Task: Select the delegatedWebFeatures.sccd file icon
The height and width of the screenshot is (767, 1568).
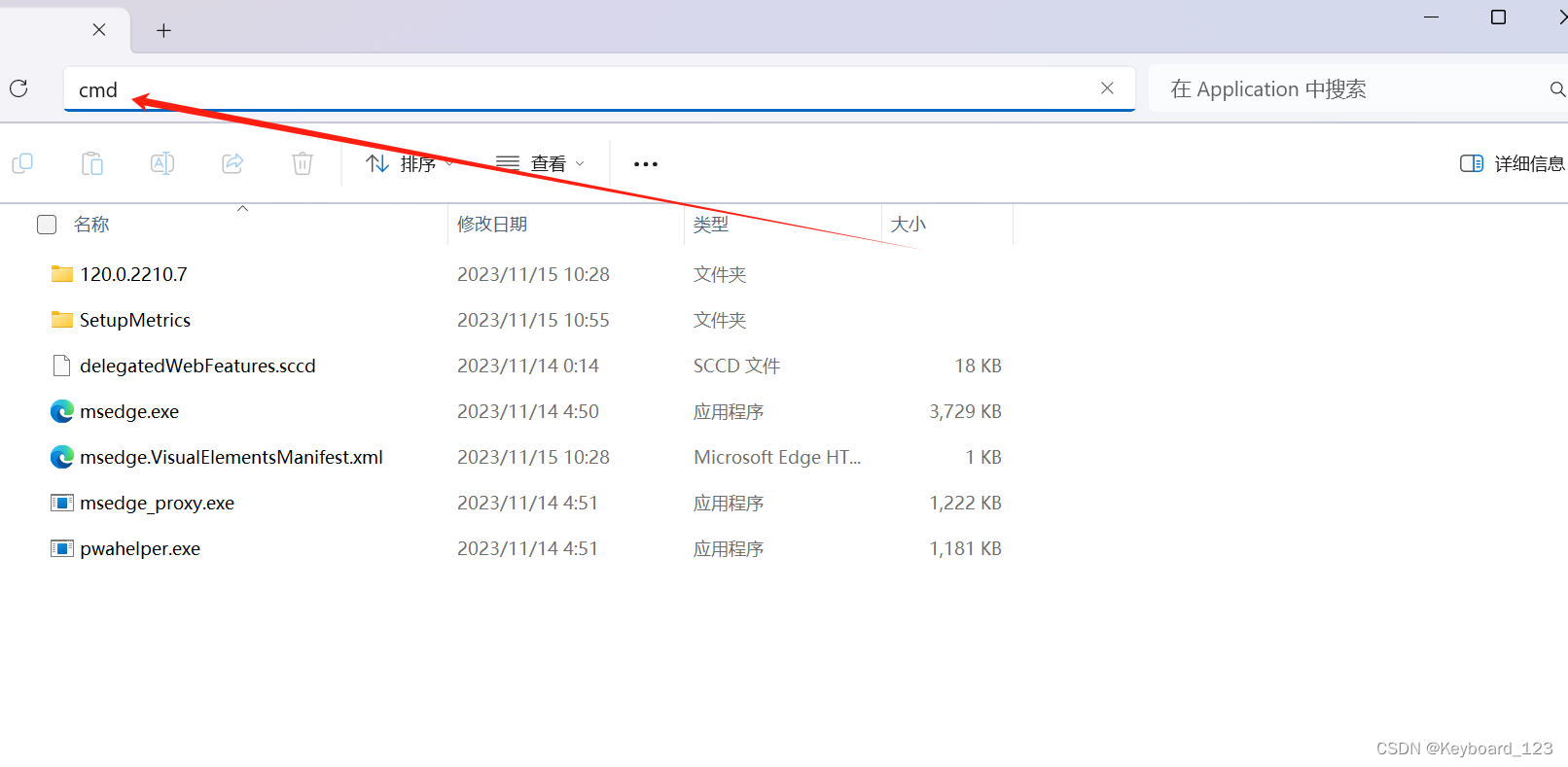Action: 62,366
